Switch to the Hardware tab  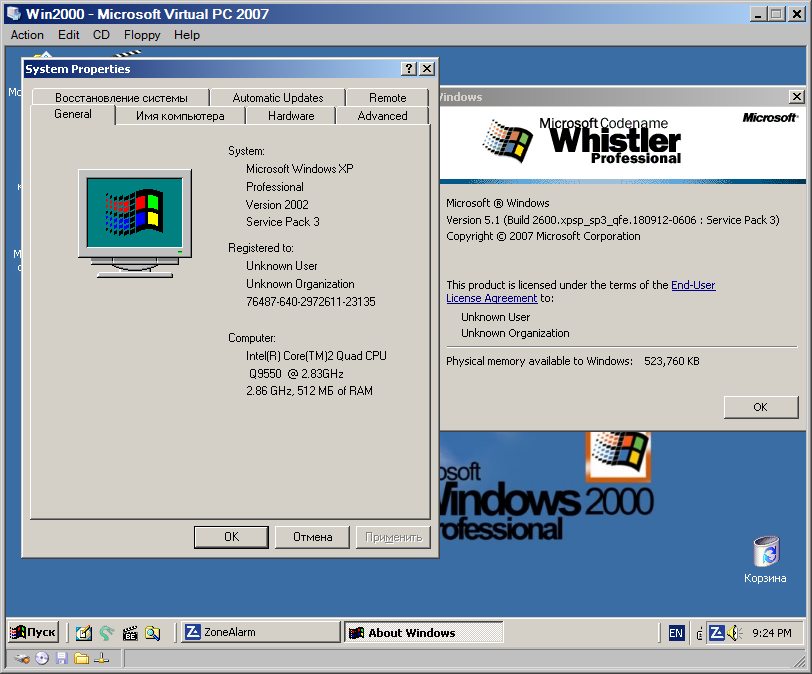coord(291,116)
